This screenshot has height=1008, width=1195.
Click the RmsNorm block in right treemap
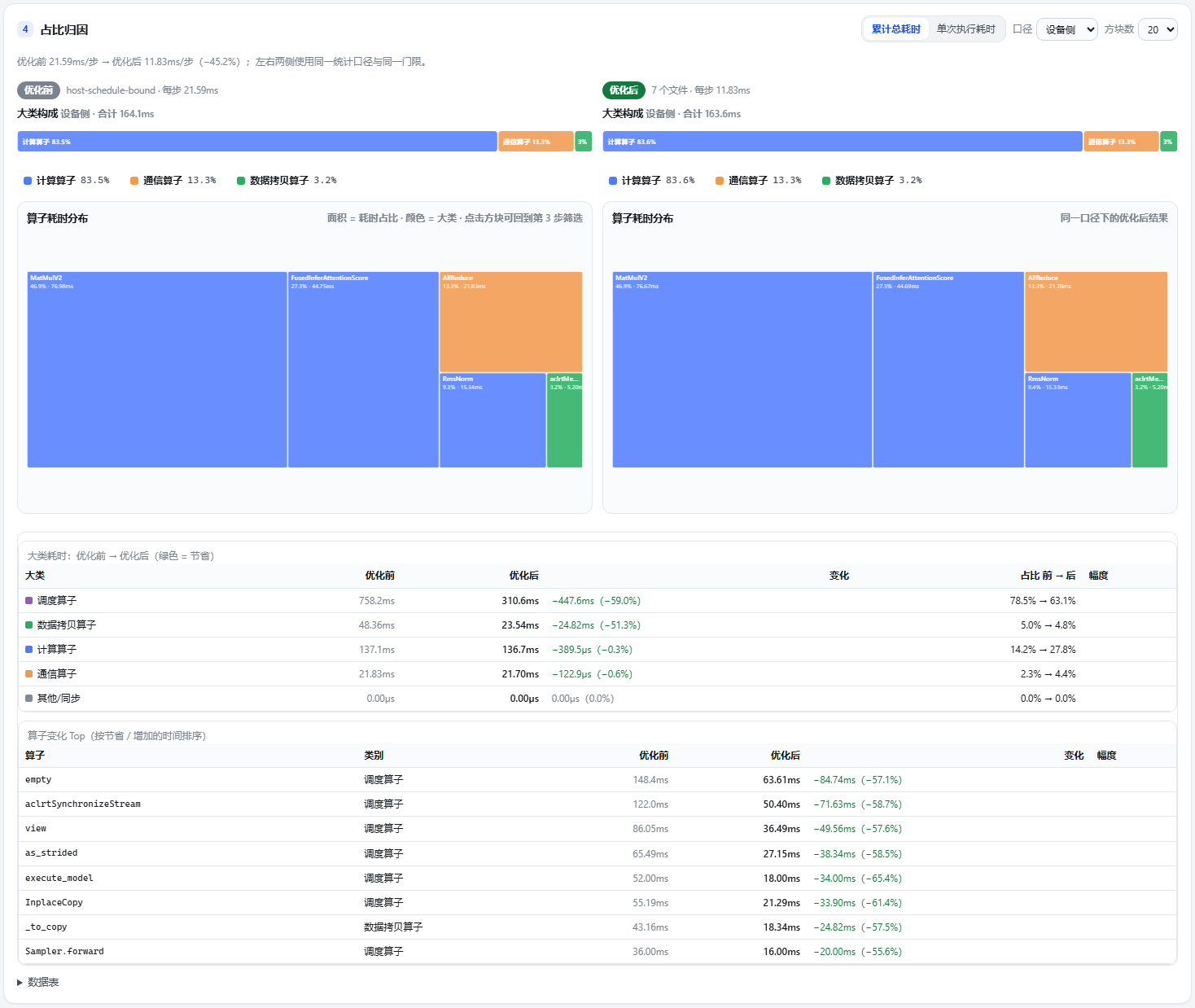[x=1078, y=420]
